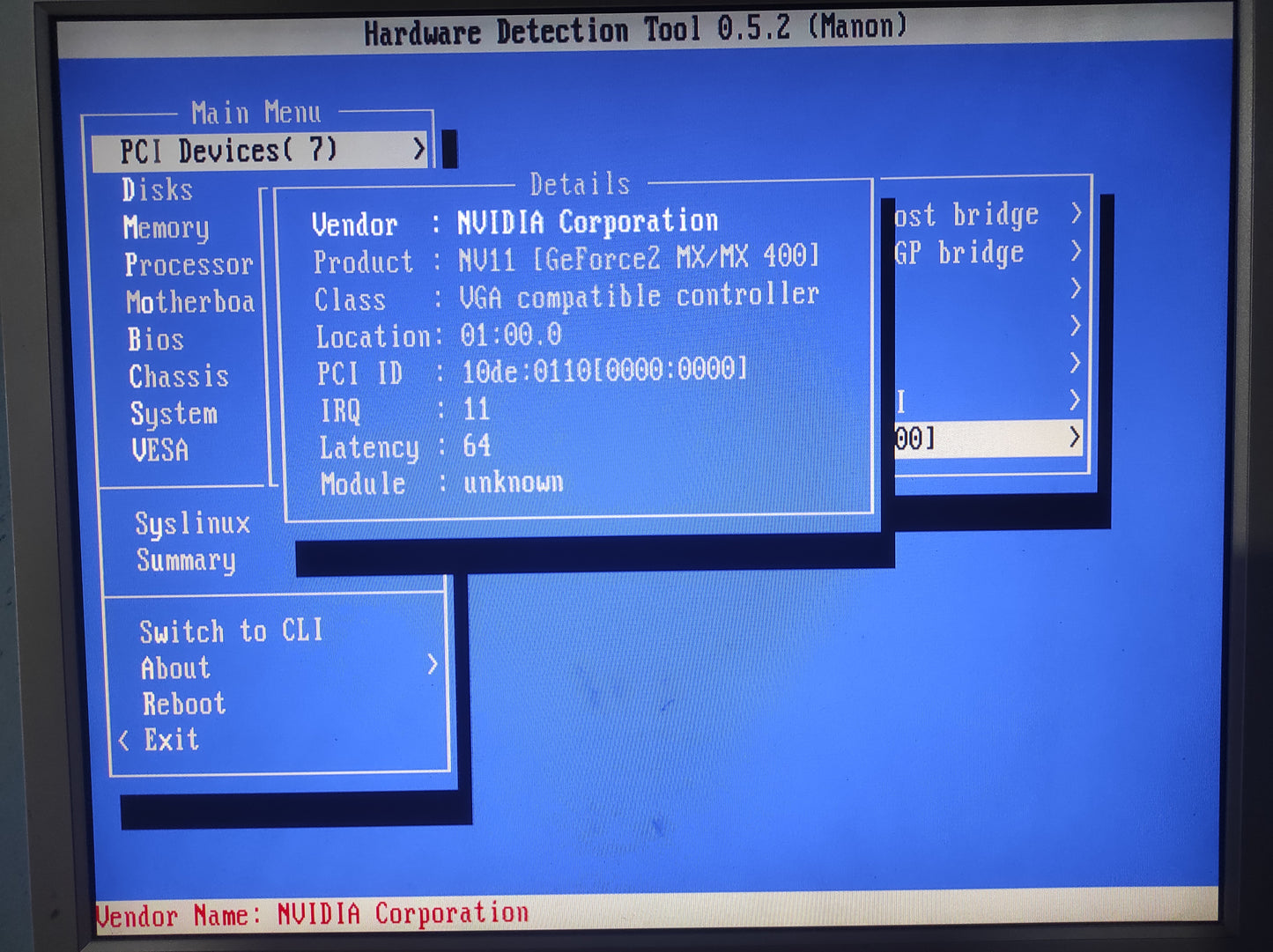
Task: Expand the arrow beside About
Action: pyautogui.click(x=432, y=665)
